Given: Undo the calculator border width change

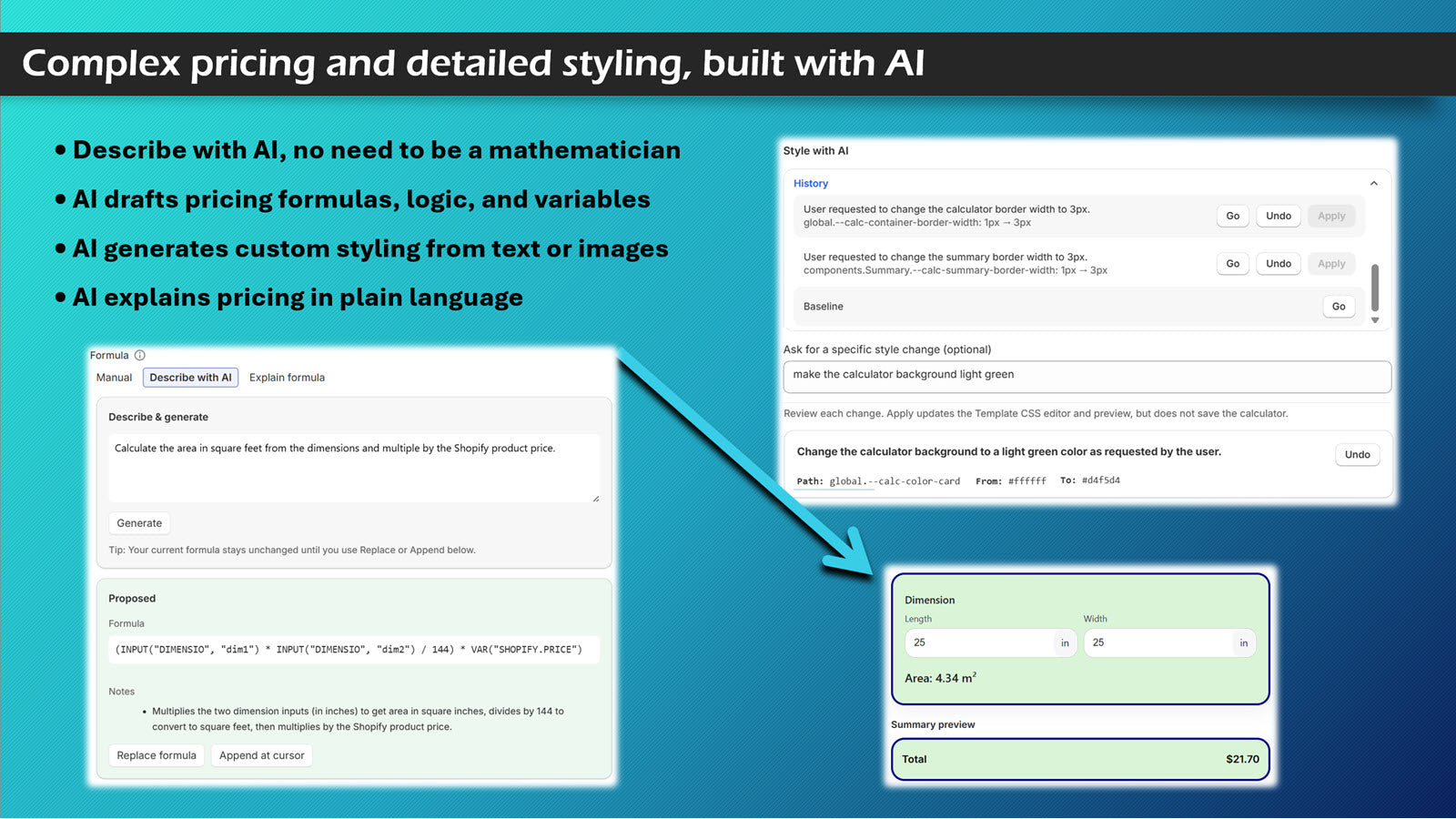Looking at the screenshot, I should pyautogui.click(x=1278, y=216).
